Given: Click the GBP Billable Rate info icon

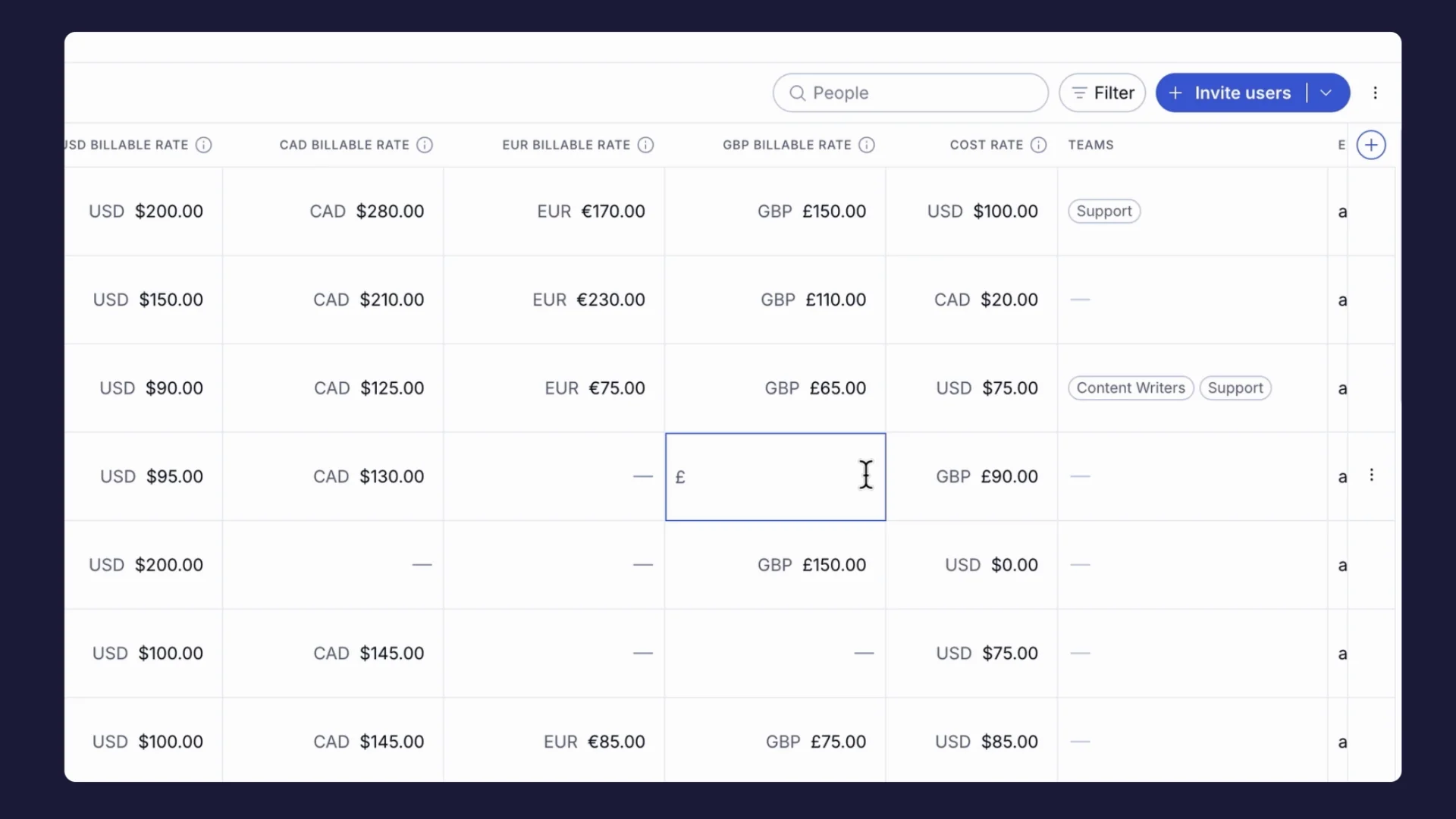Looking at the screenshot, I should point(867,145).
